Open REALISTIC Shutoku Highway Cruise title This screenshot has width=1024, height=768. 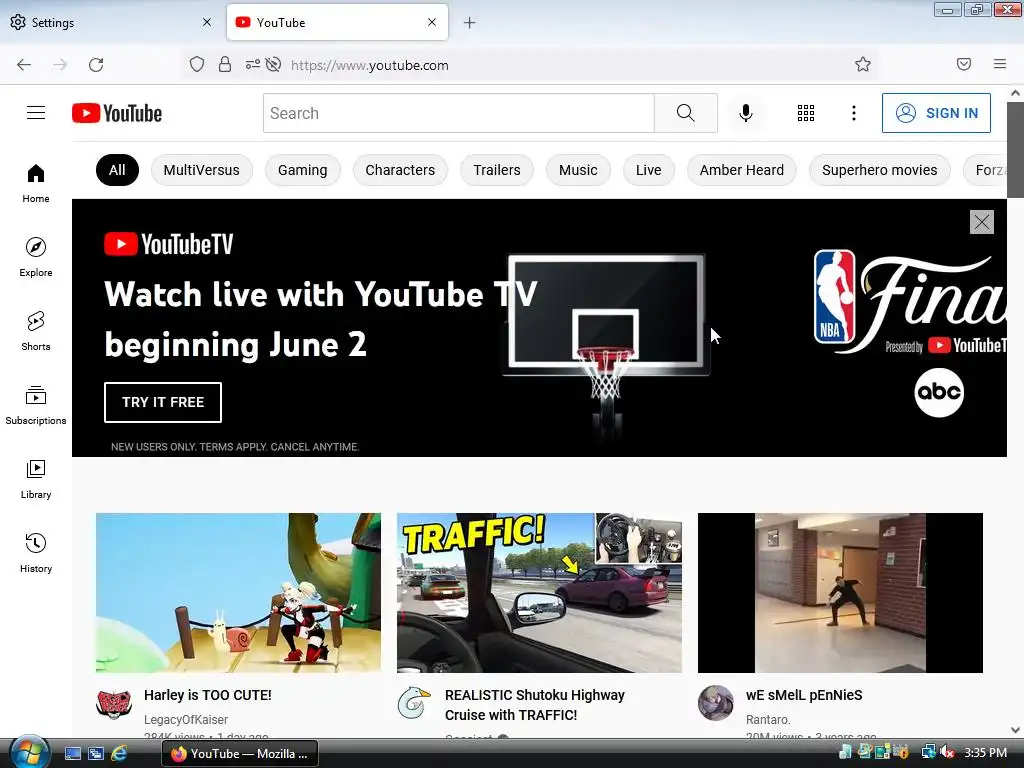(x=534, y=705)
